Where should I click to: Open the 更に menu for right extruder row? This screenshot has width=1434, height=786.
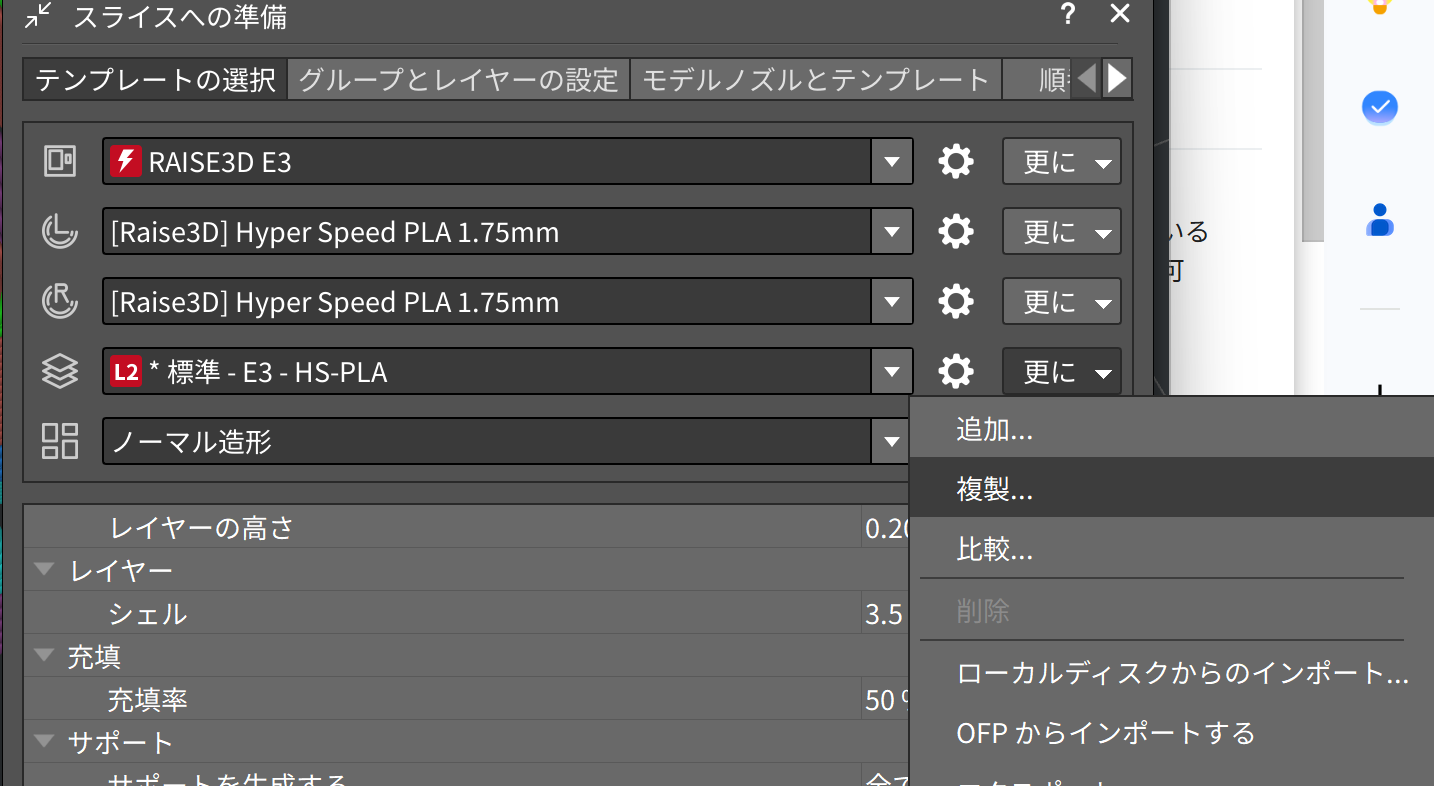tap(1062, 302)
